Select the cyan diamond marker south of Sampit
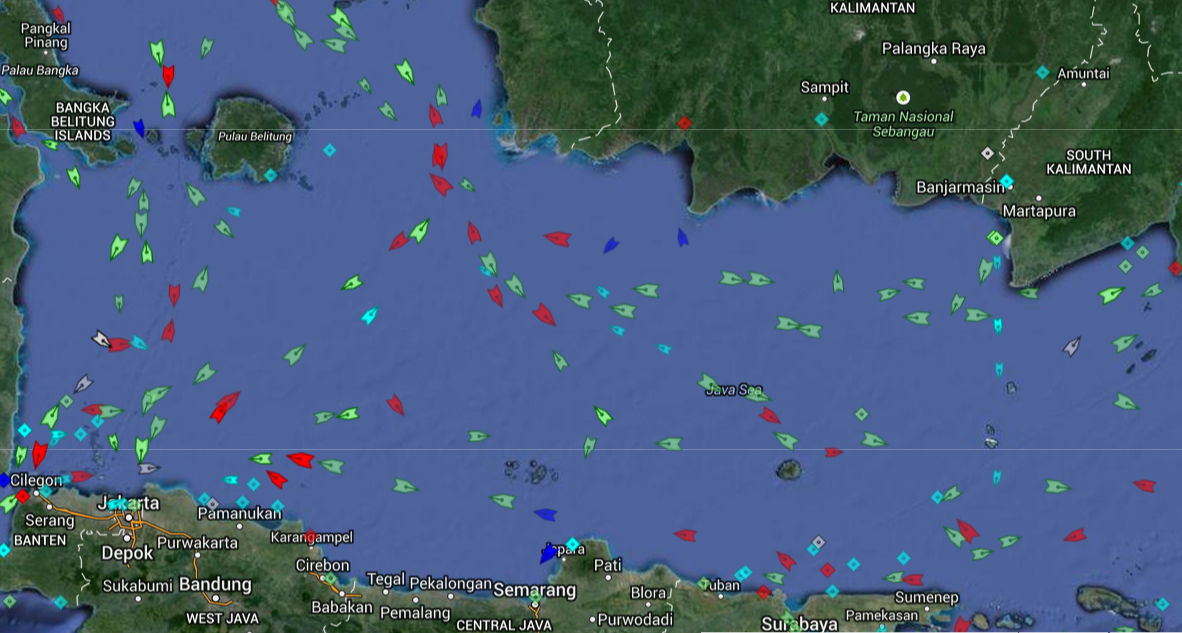Screen dimensions: 1182x633 coord(821,119)
